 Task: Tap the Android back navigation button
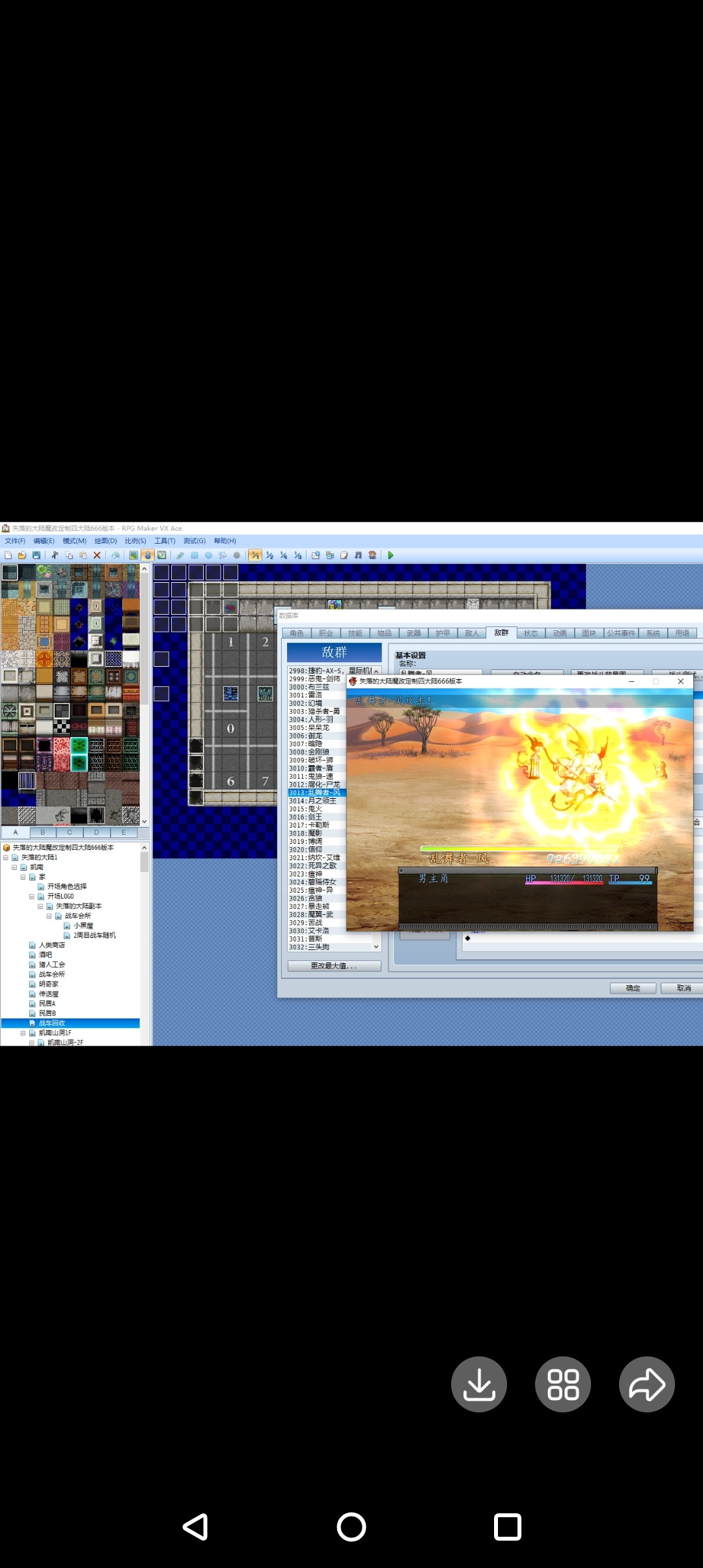(195, 1527)
